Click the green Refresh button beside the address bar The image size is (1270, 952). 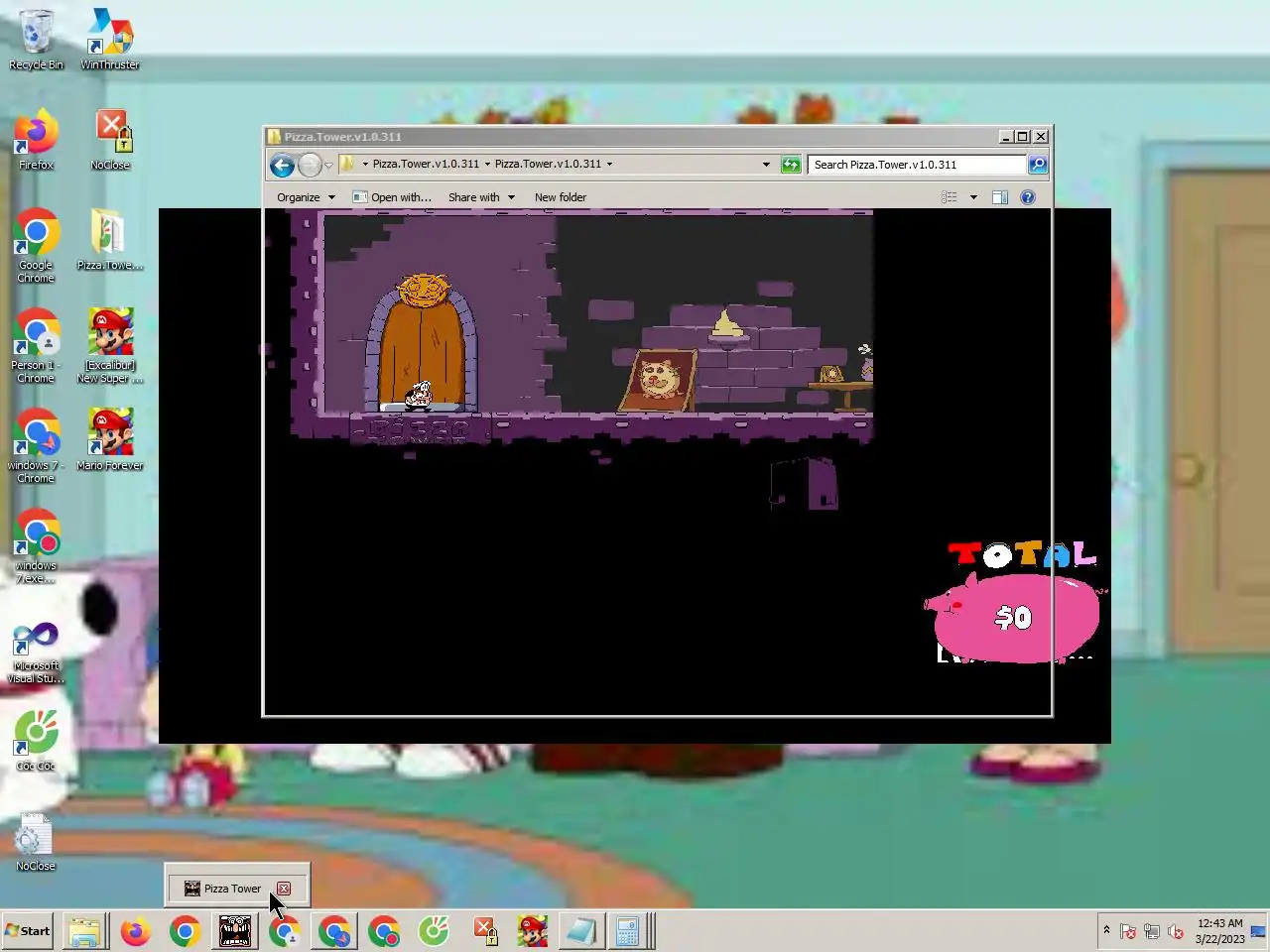[x=791, y=165]
